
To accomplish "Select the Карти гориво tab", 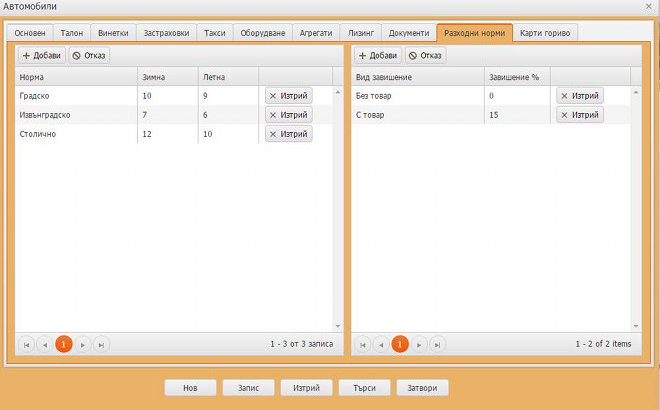I will [x=545, y=33].
